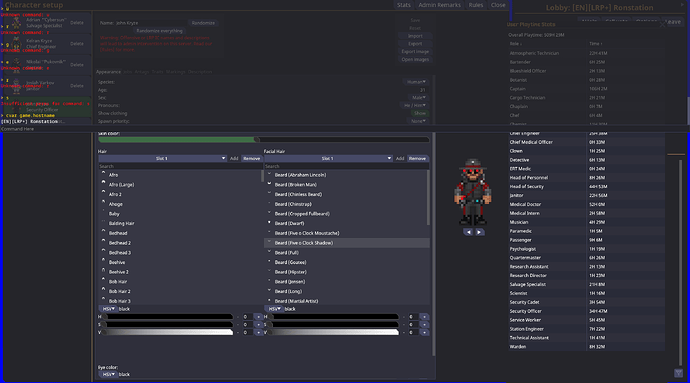Open the Facial Hair Slot 1 dropdown
Viewport: 690px width, 383px height.
click(328, 158)
